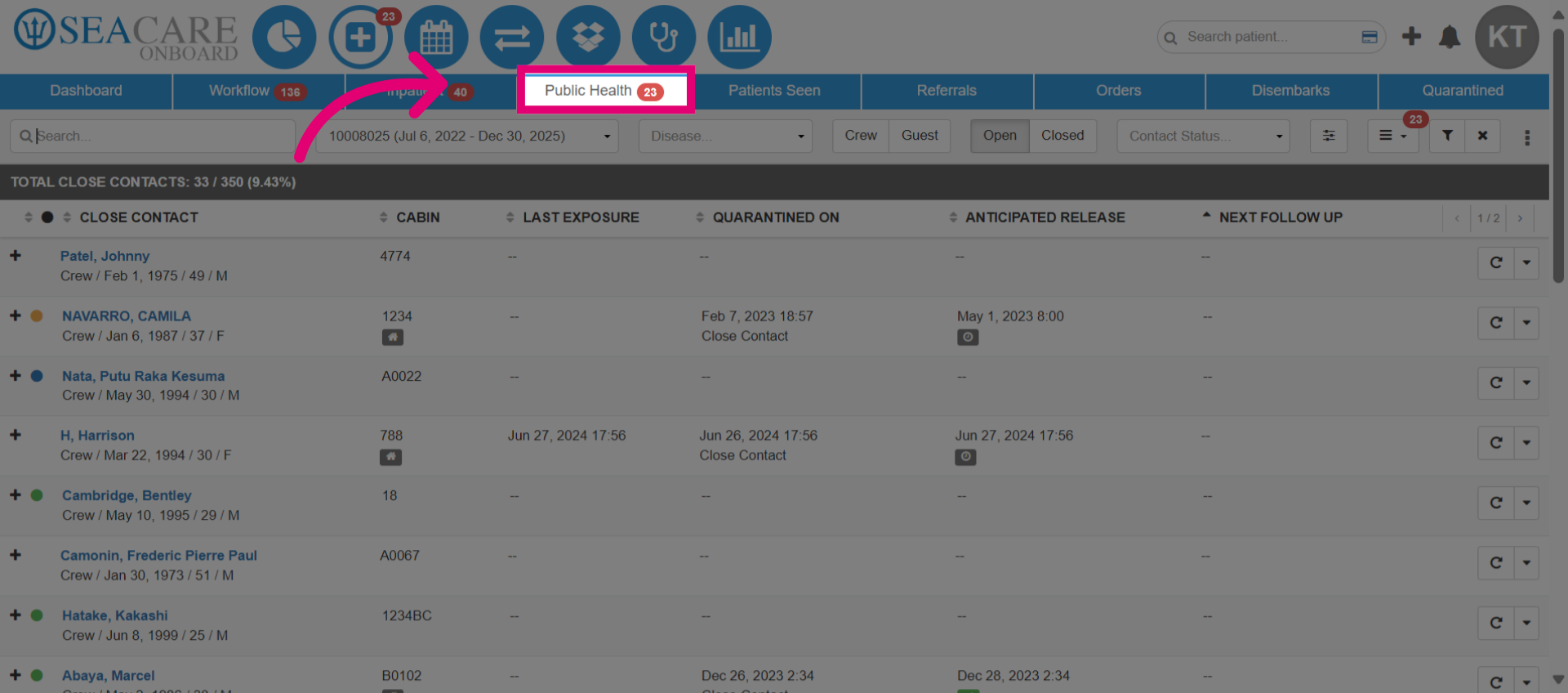Open the list menu dropdown with badge 23

pyautogui.click(x=1393, y=136)
